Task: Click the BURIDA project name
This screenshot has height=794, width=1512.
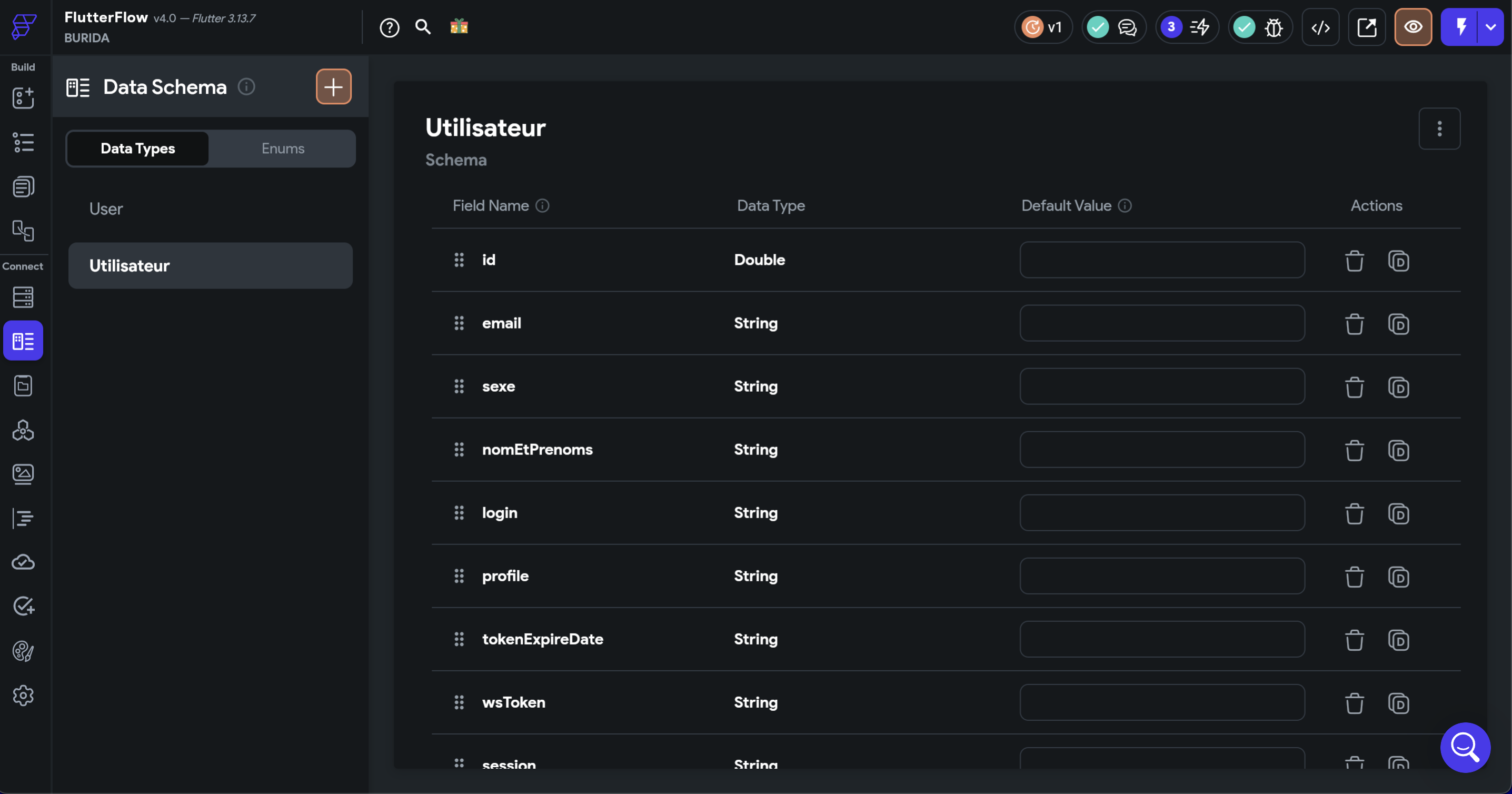Action: (x=87, y=38)
